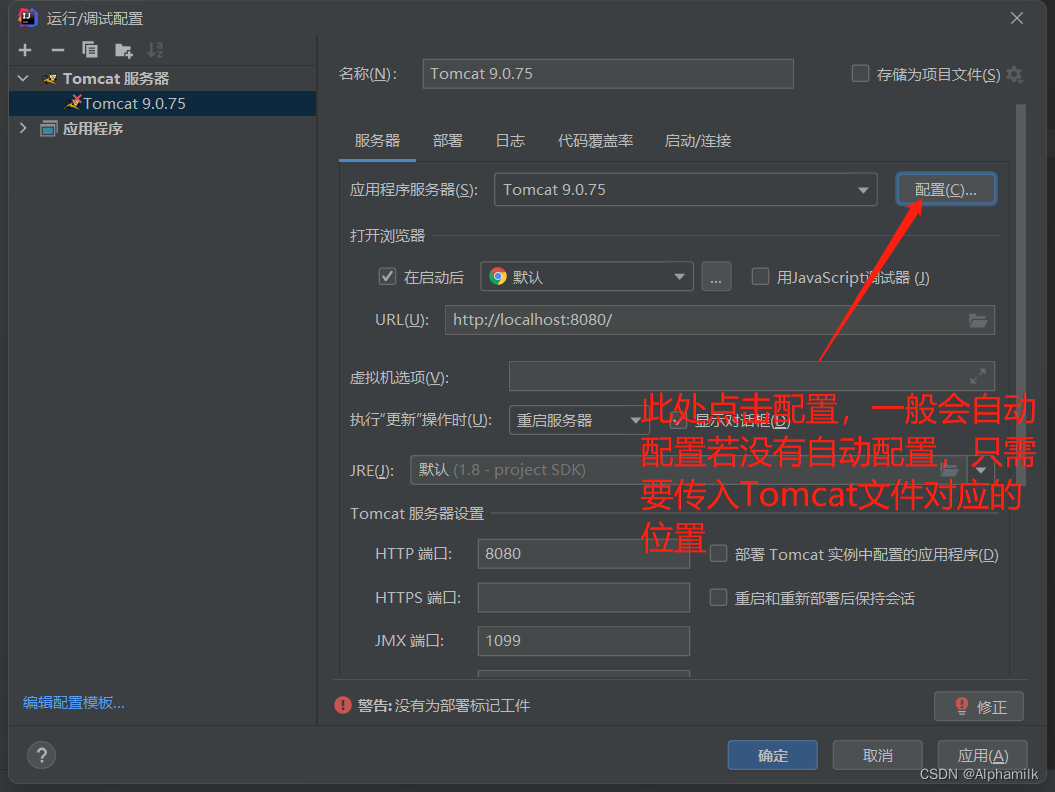Viewport: 1055px width, 792px height.
Task: Click the 配置(C)... button
Action: pyautogui.click(x=946, y=190)
